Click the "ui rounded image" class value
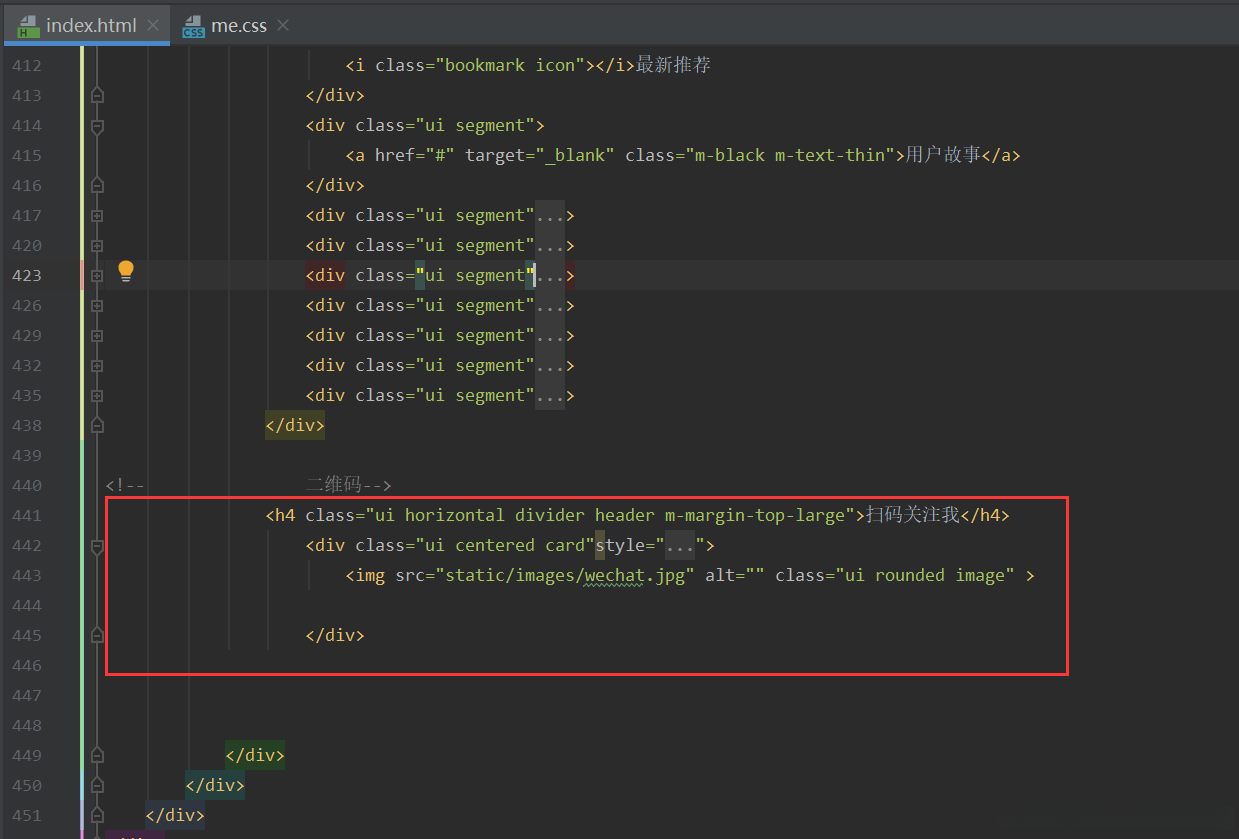 (x=925, y=575)
